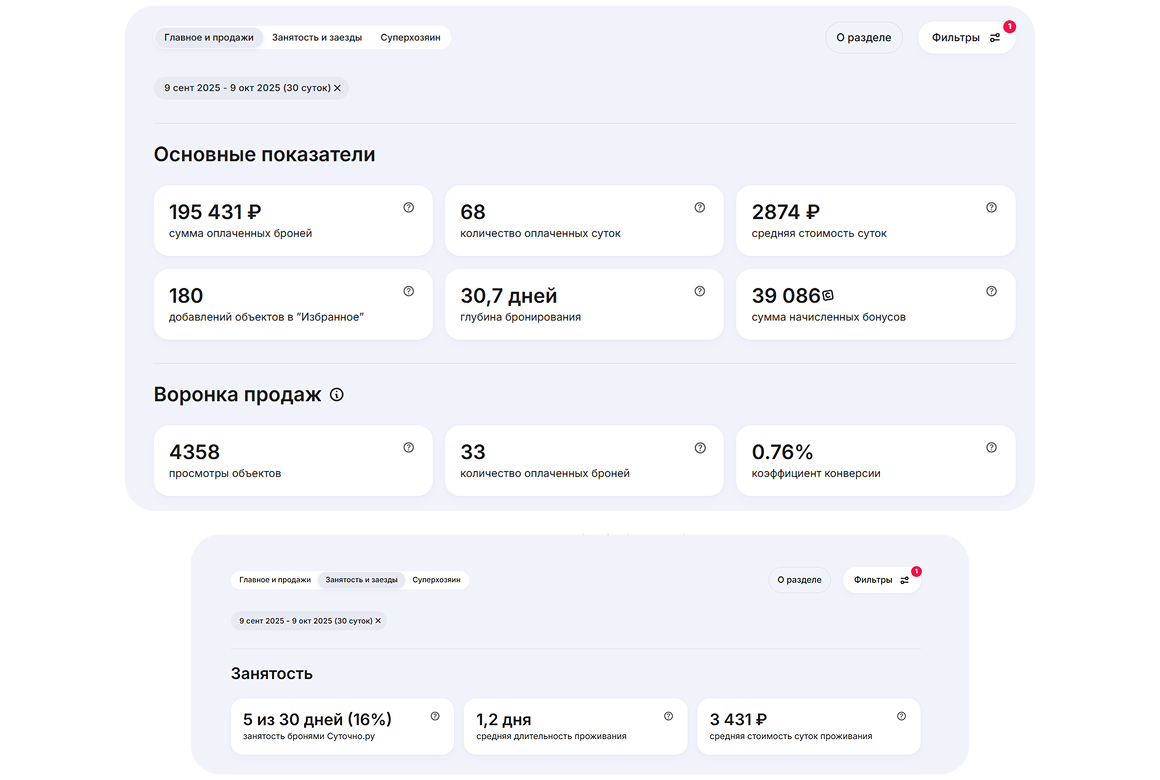Image resolution: width=1160 pixels, height=780 pixels.
Task: Remove date range filter chip in top panel
Action: [338, 88]
